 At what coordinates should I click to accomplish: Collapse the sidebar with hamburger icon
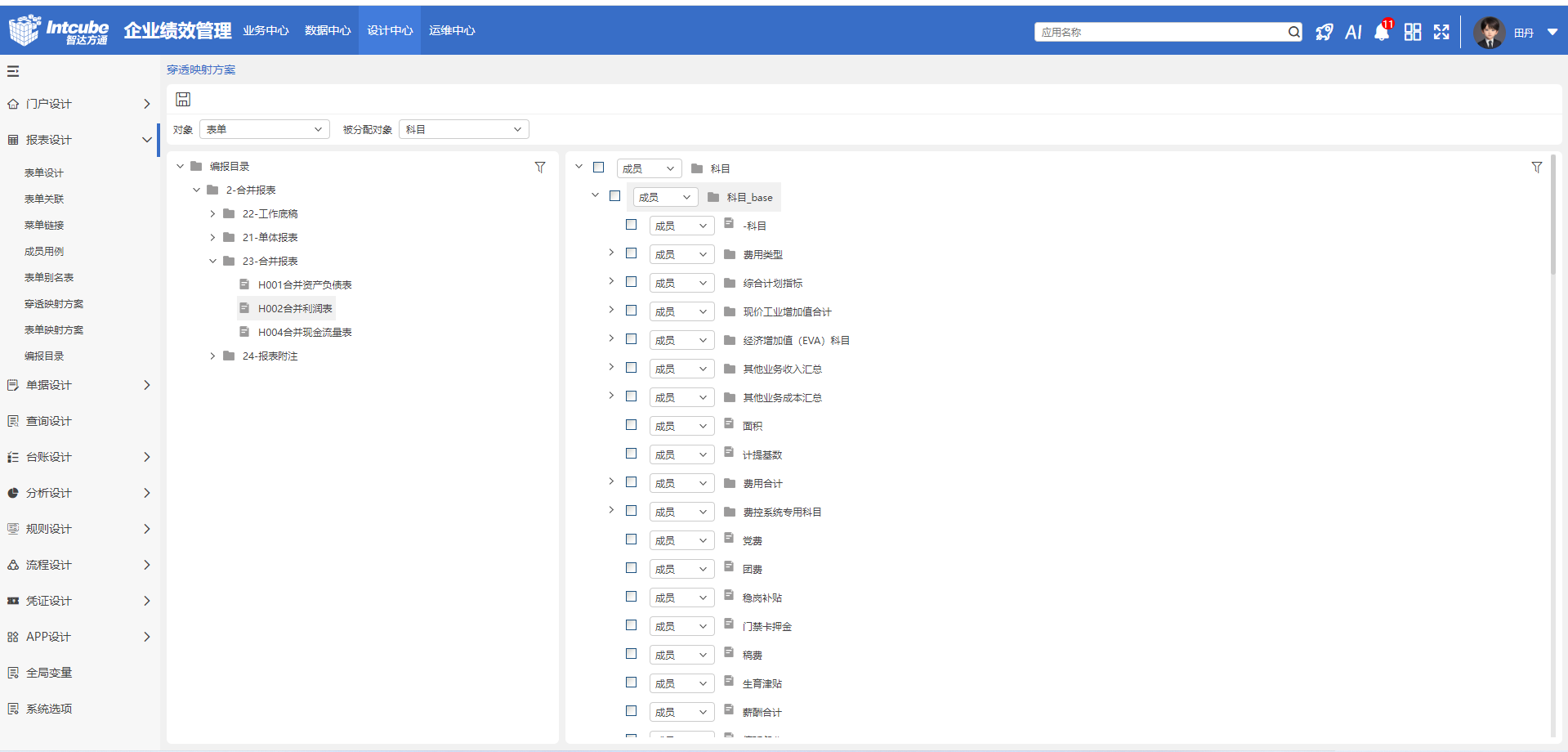coord(13,71)
